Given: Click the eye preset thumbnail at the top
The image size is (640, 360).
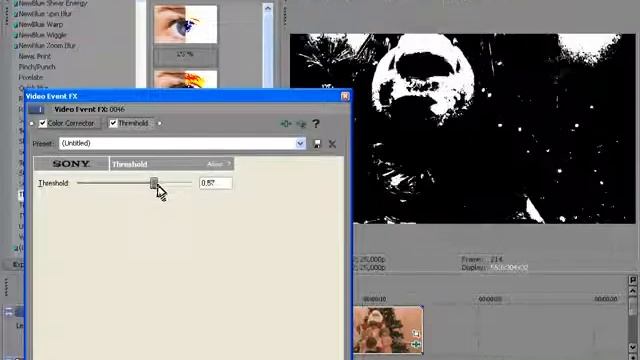Looking at the screenshot, I should click(x=185, y=24).
